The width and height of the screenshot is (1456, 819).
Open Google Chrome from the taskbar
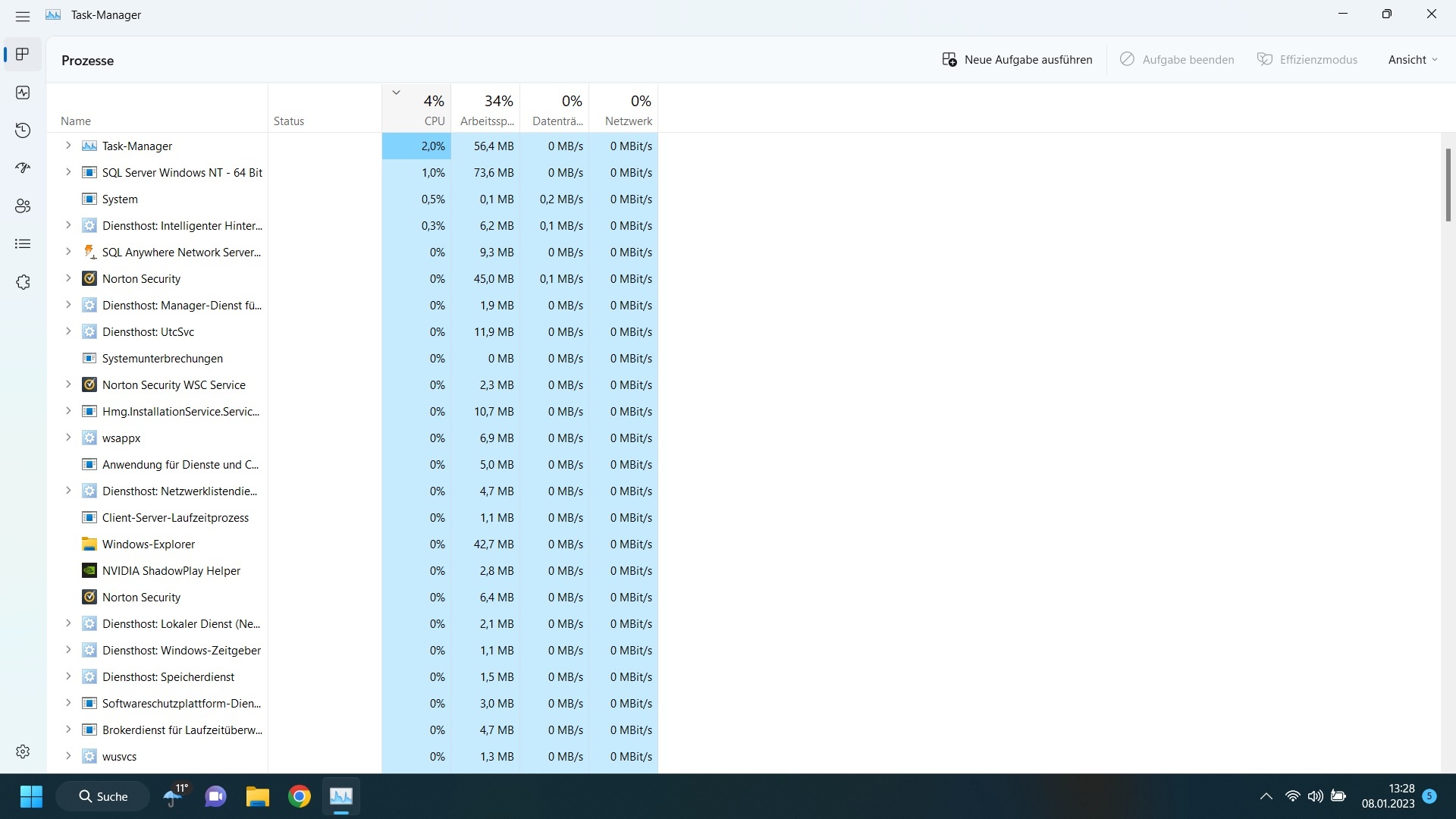300,796
